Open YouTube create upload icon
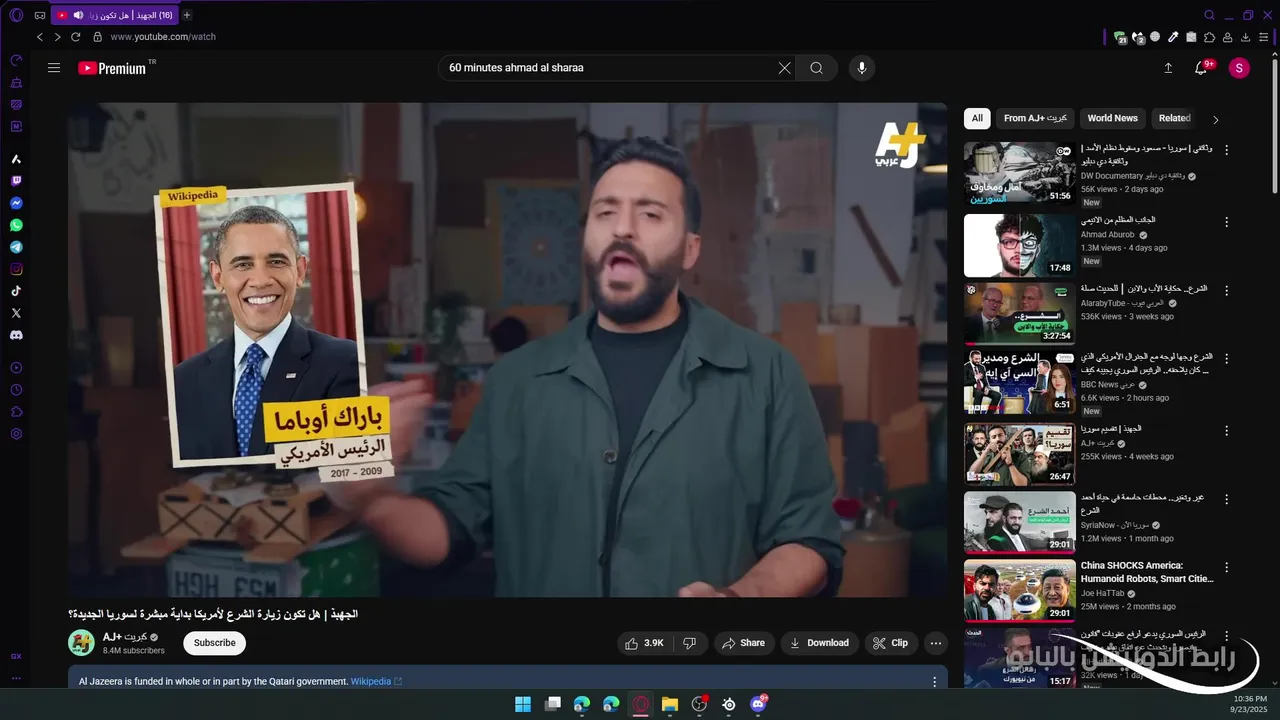The image size is (1280, 720). [1168, 68]
